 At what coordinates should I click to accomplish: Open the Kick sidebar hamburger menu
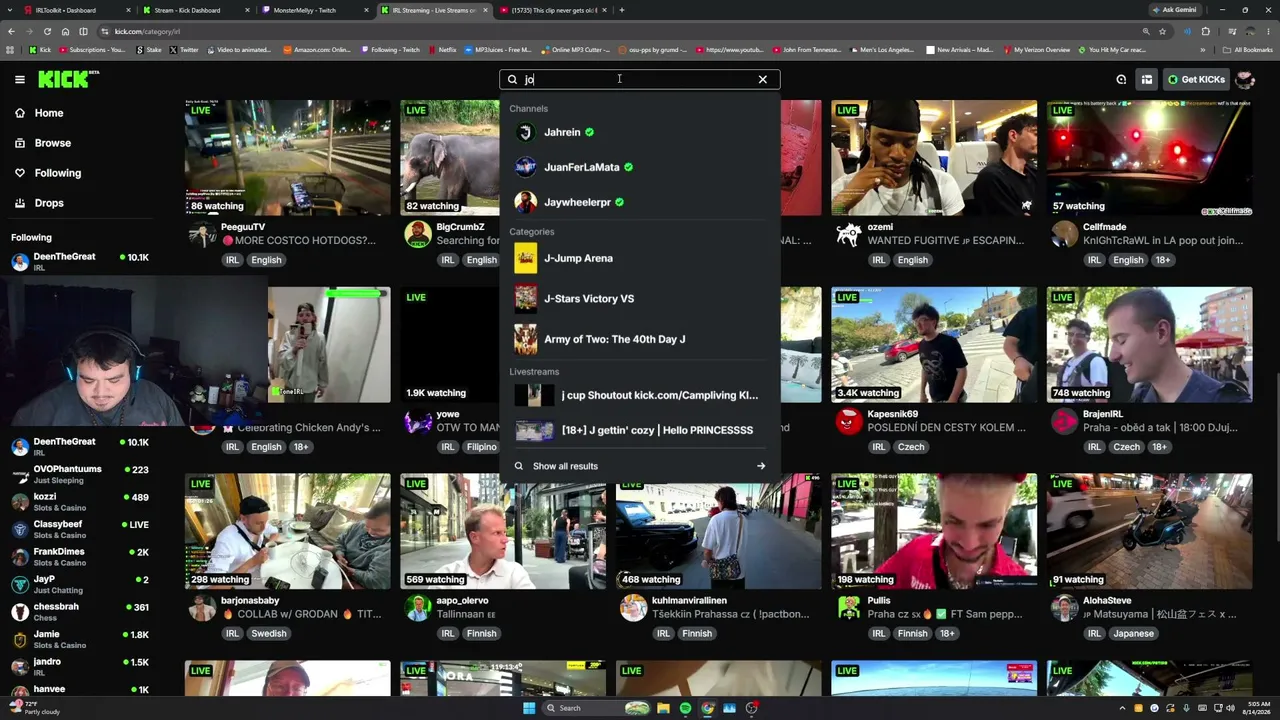pos(19,79)
